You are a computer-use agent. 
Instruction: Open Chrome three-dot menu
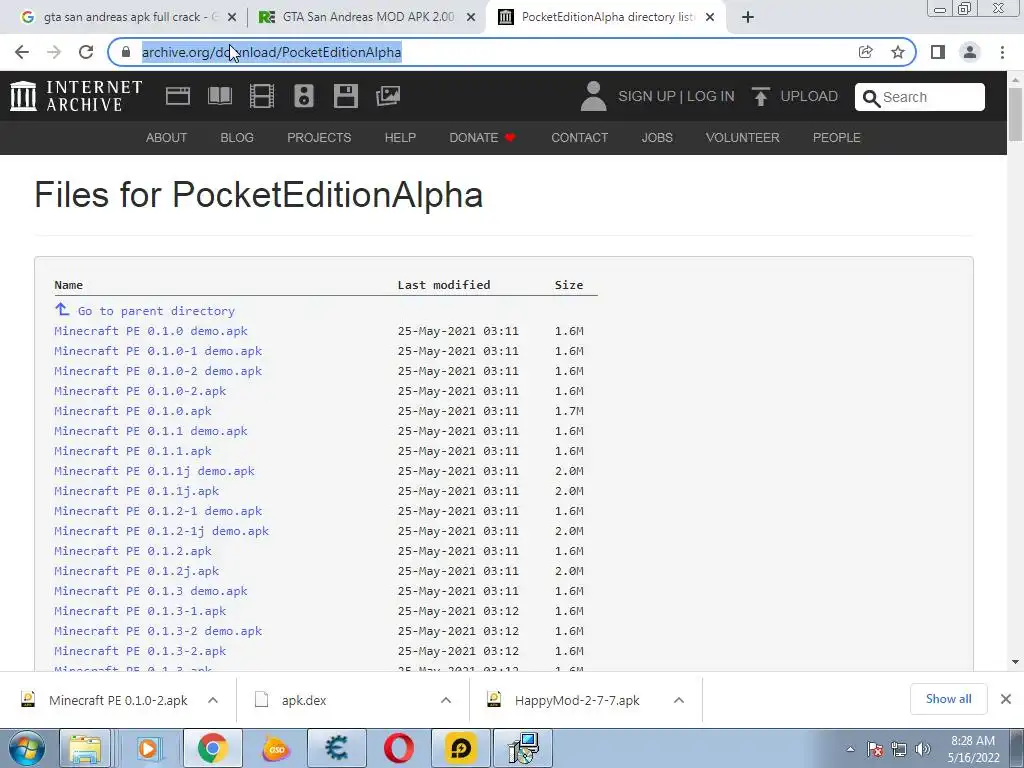pos(1002,52)
